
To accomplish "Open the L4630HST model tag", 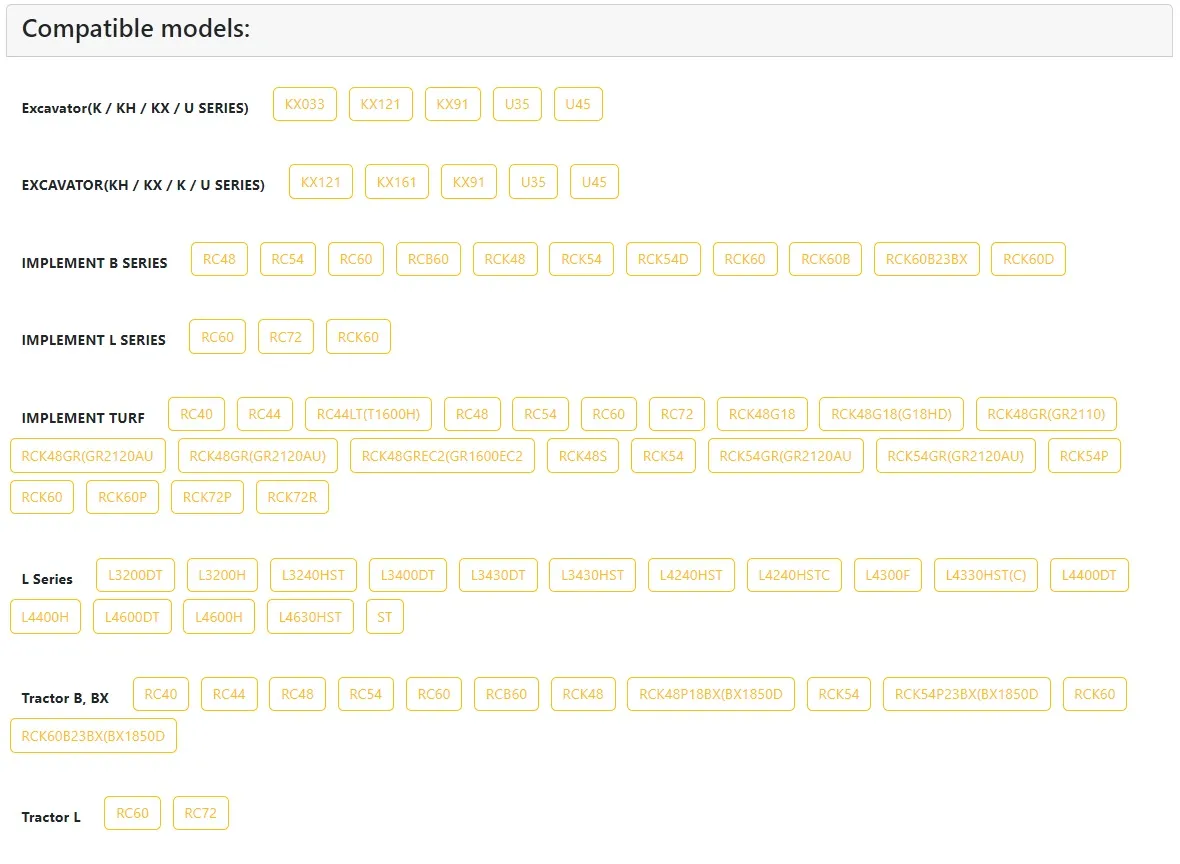I will (x=310, y=616).
